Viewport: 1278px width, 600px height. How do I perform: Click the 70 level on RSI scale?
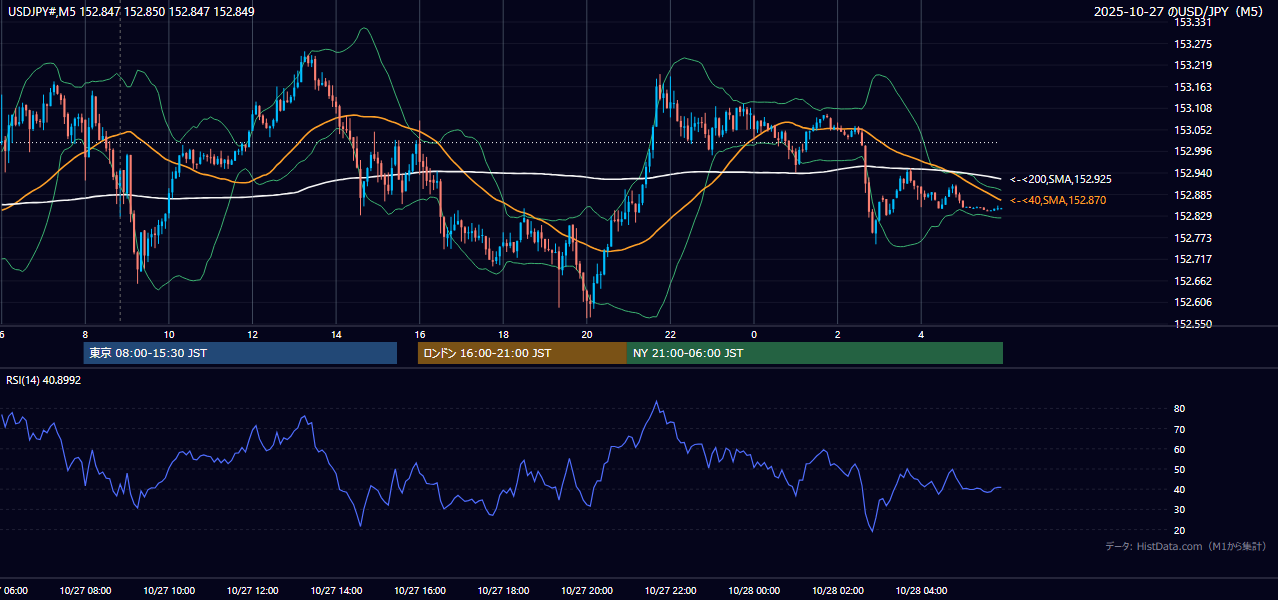1179,429
